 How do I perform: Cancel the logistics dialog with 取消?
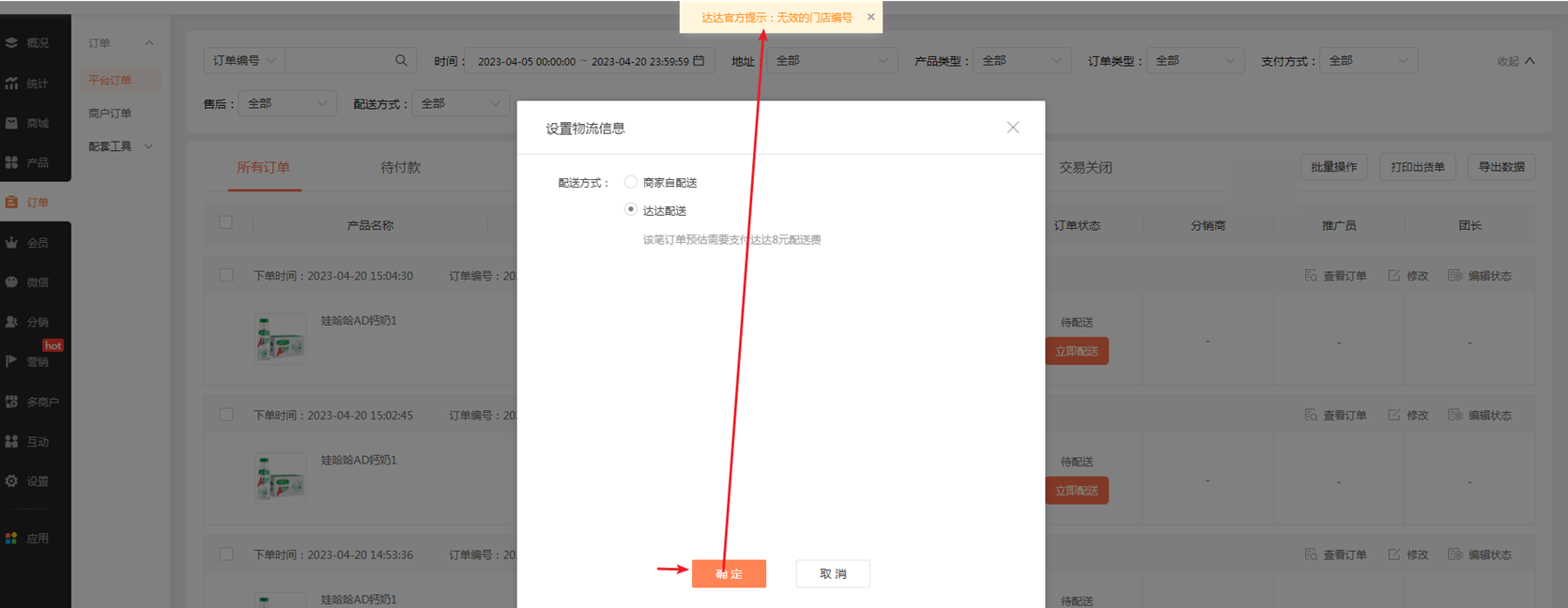tap(833, 573)
